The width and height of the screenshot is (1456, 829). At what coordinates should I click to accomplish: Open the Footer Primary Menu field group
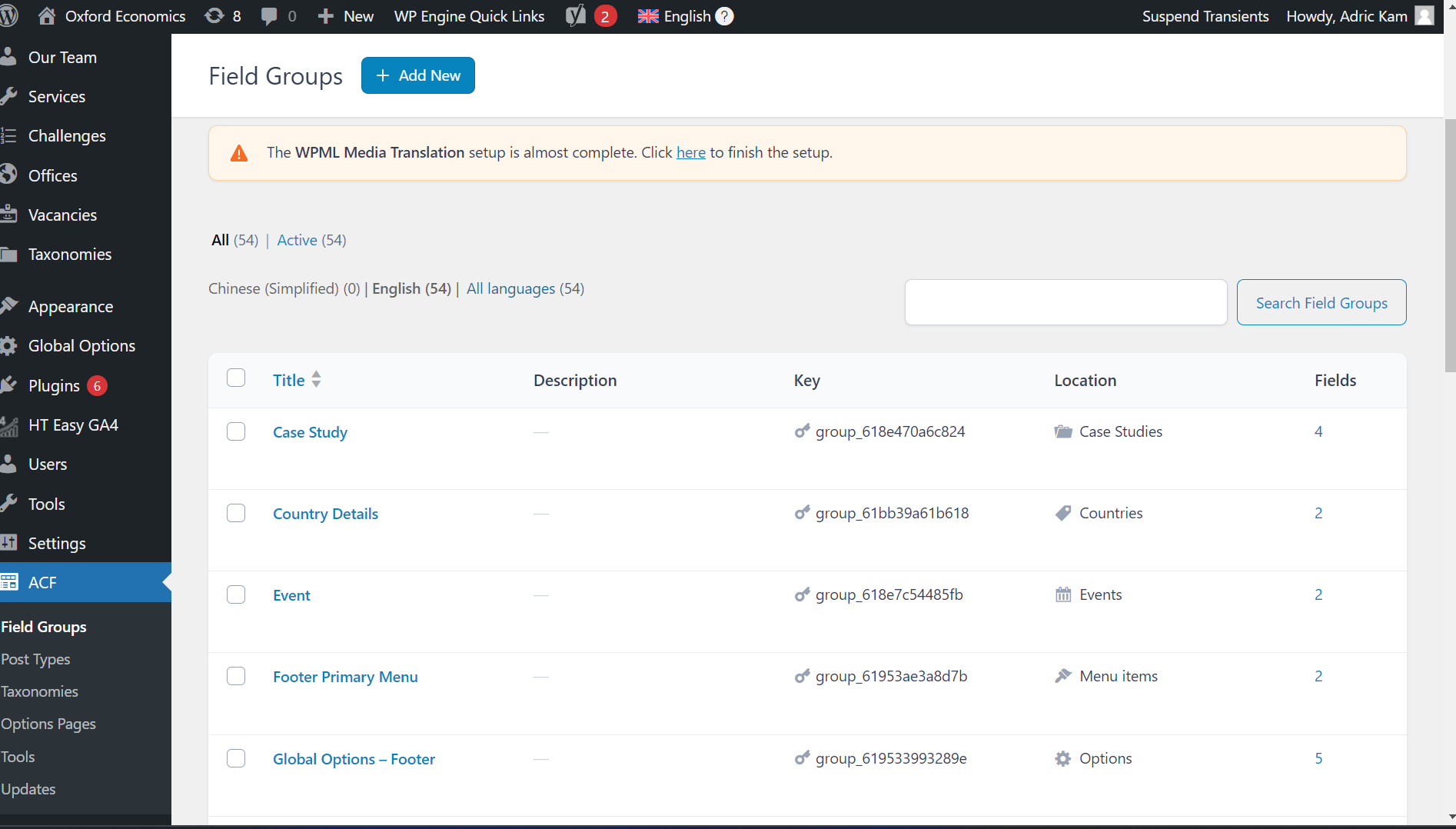pos(345,677)
